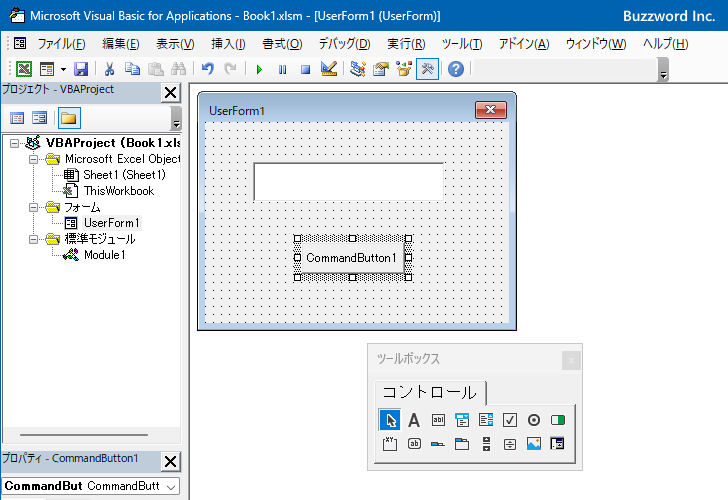The image size is (728, 500).
Task: Select the Label tool in toolbox
Action: 414,420
